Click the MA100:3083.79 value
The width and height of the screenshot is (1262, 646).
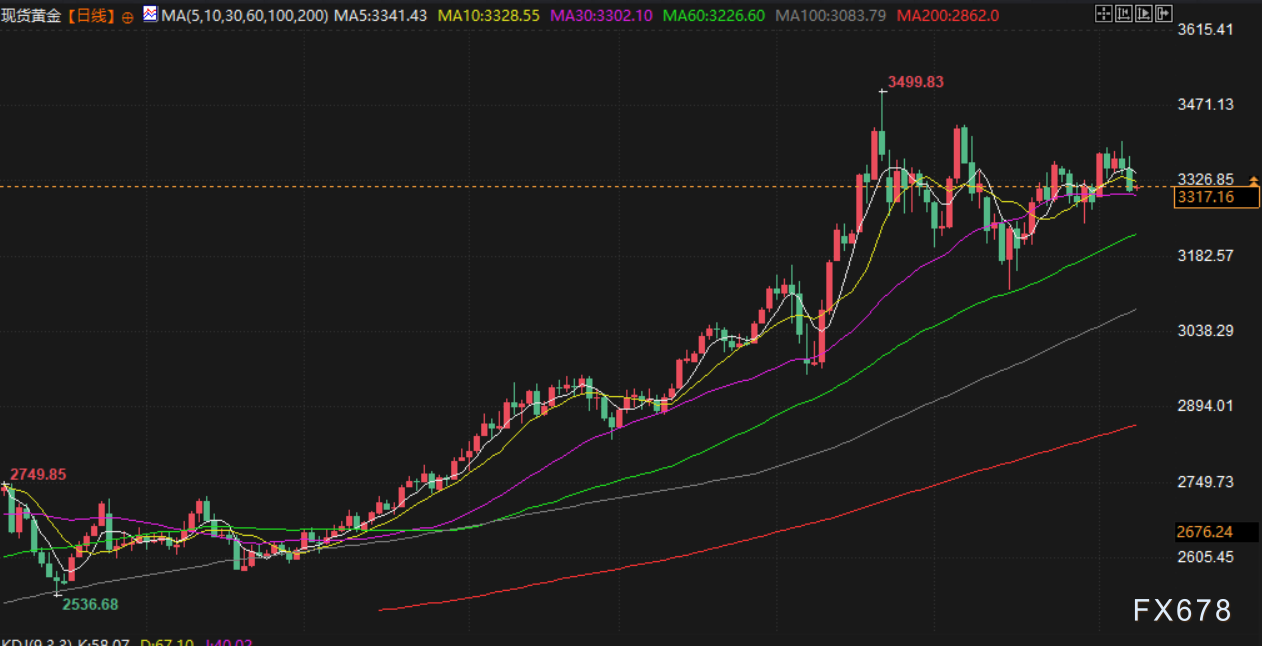click(830, 16)
